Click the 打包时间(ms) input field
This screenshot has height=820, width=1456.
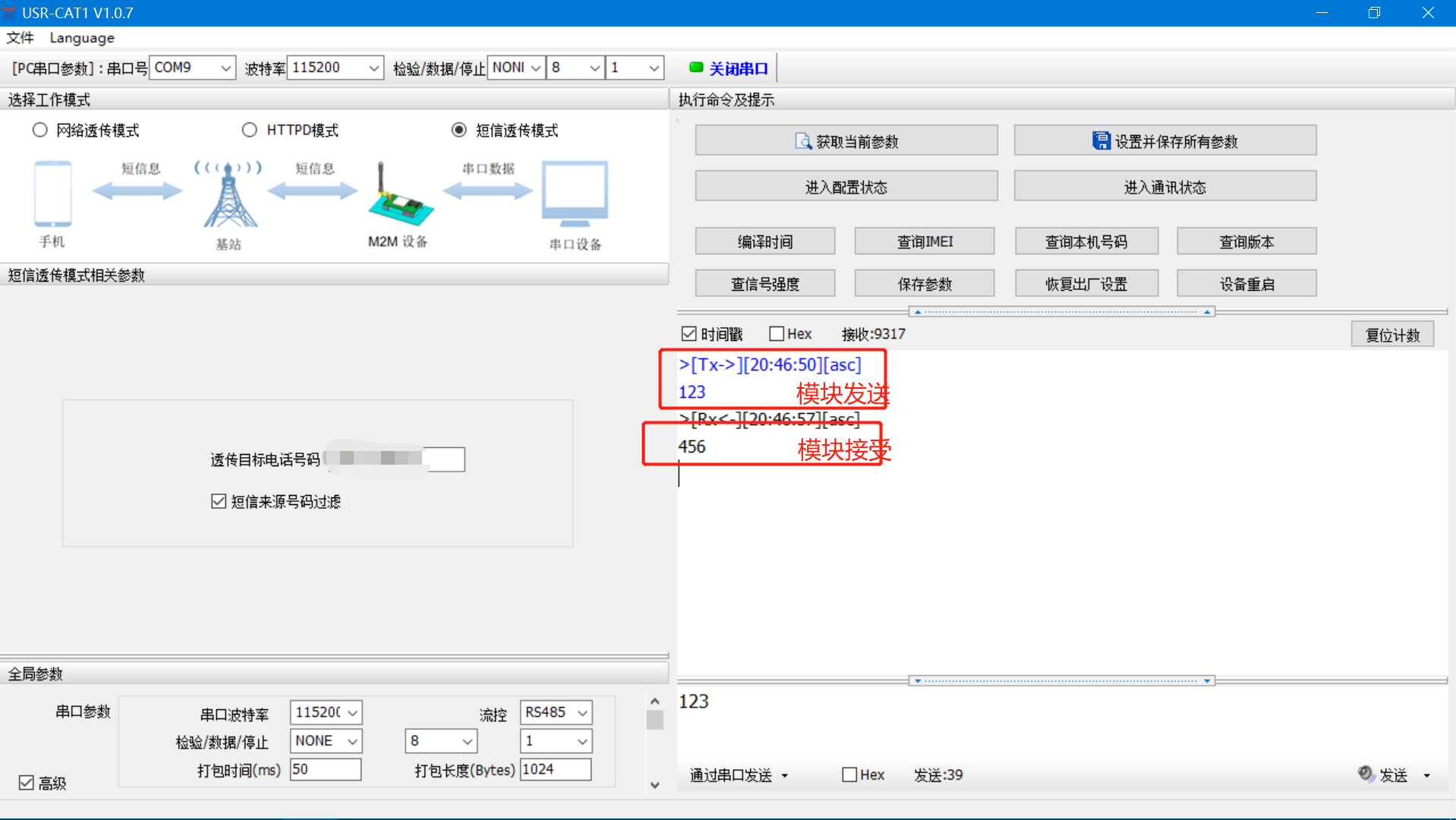(326, 769)
